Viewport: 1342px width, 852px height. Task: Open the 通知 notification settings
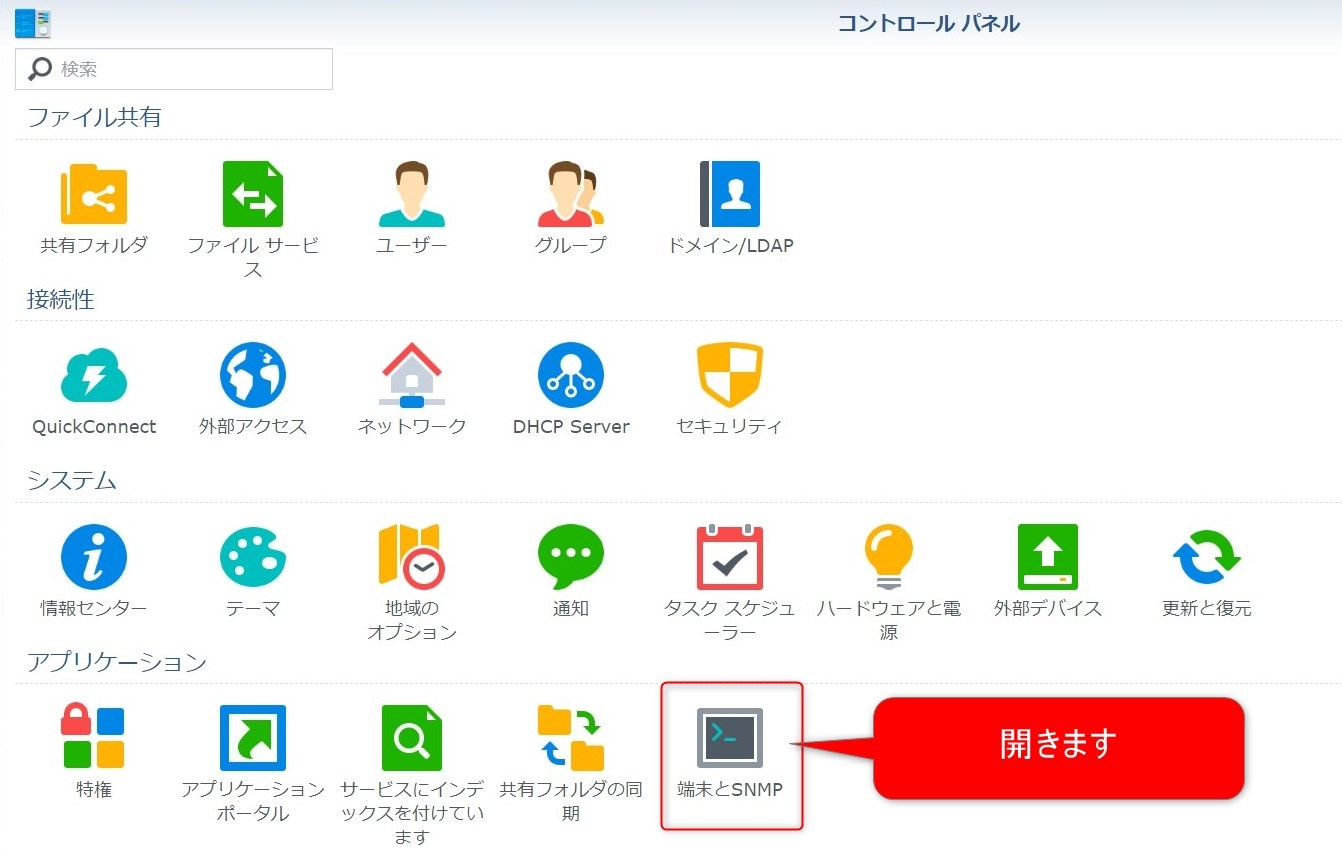[x=570, y=557]
